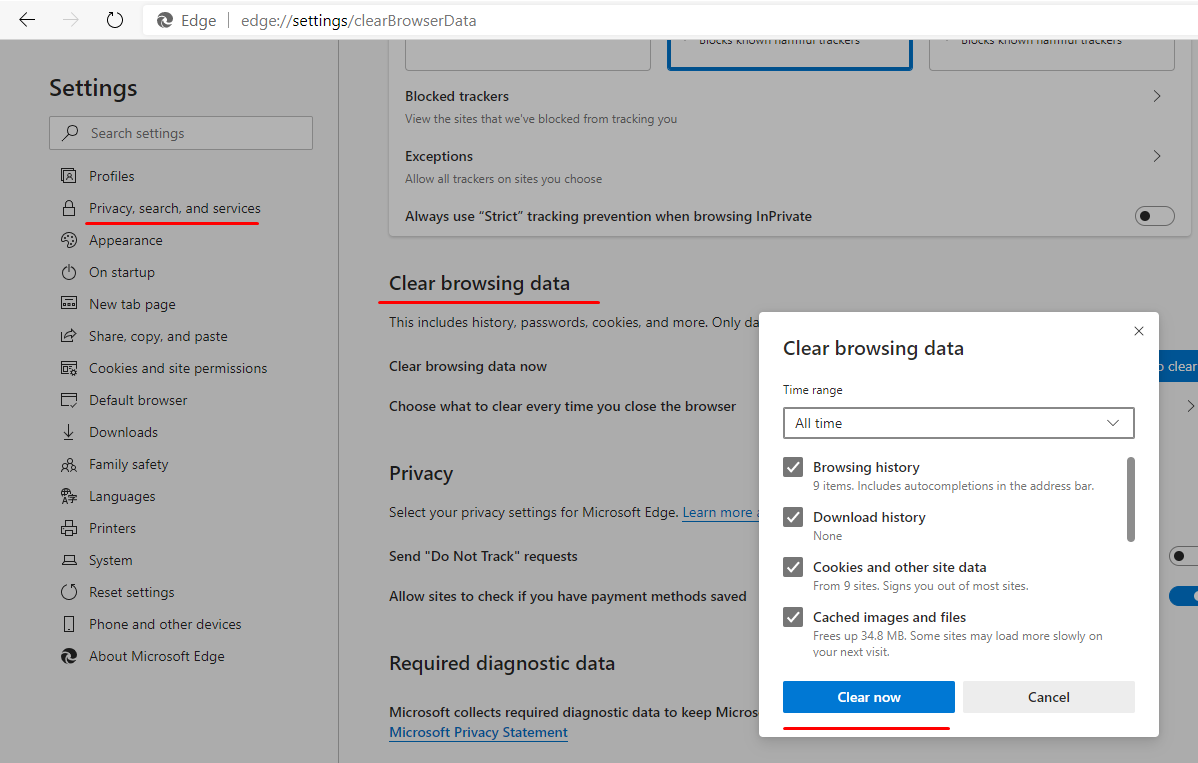Screen dimensions: 1198x763
Task: Uncheck the Download history checkbox
Action: coord(793,517)
